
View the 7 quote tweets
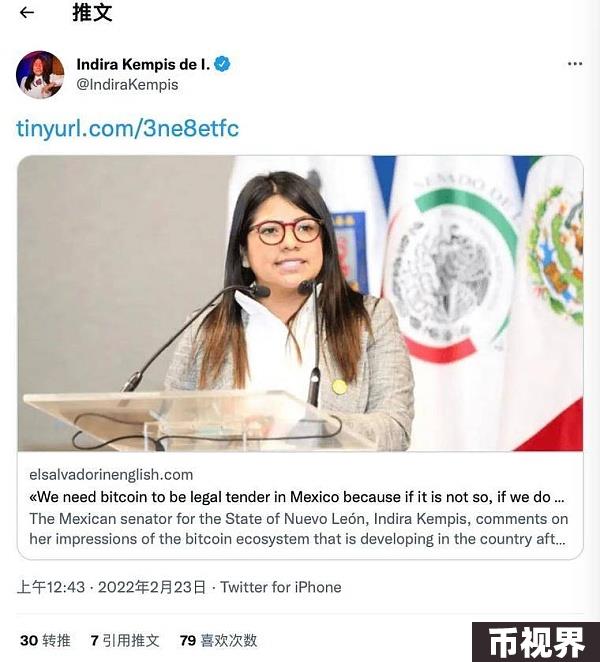[x=125, y=640]
